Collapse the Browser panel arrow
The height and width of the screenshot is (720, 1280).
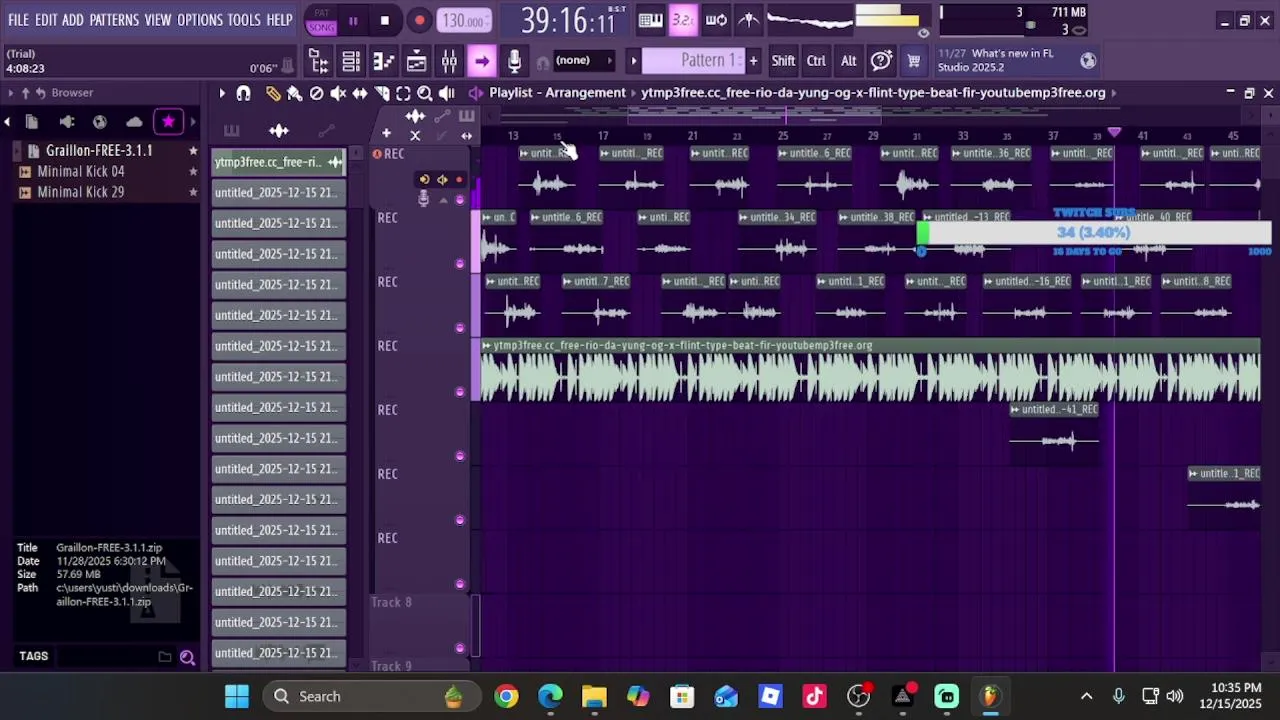click(x=10, y=93)
